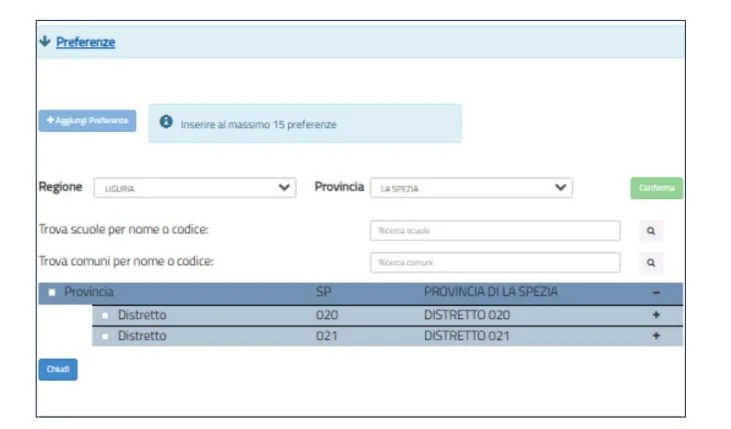Screen dimensions: 731x429
Task: Select the PROVINCIA DI LA SPEZIA row name
Action: [490, 292]
